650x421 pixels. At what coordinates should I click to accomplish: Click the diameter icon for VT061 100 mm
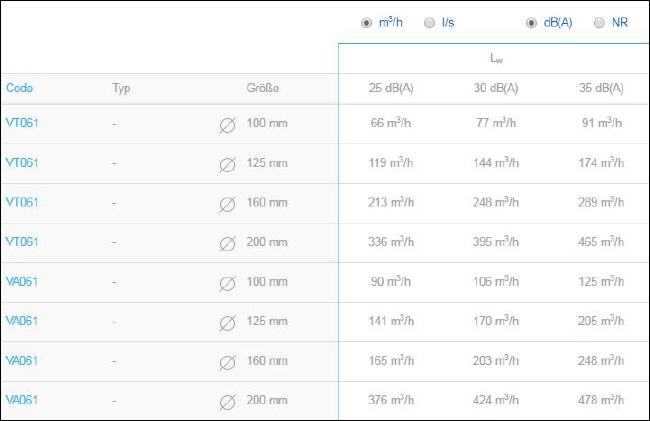tap(227, 126)
